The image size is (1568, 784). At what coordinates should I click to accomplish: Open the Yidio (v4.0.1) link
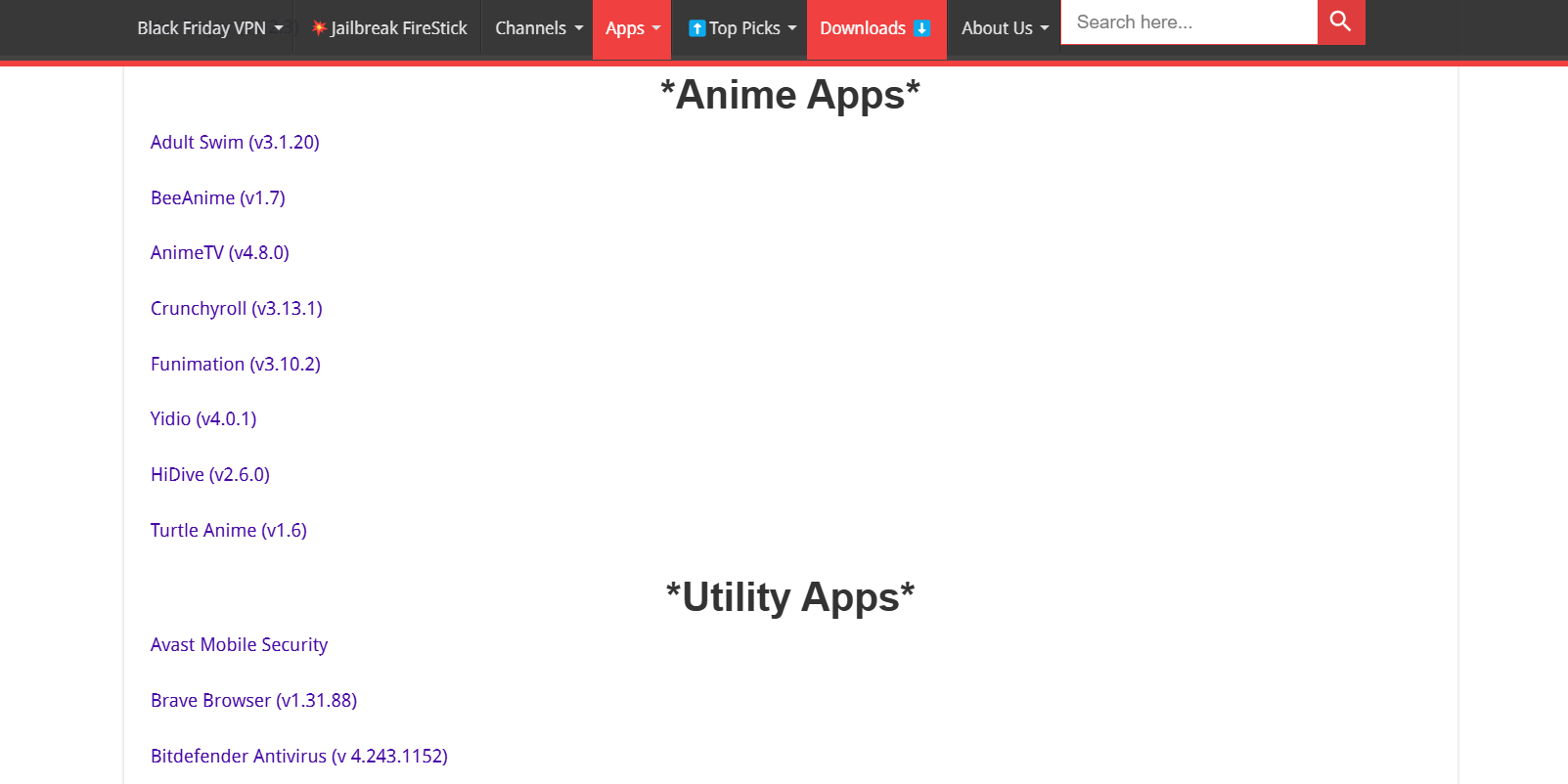click(203, 418)
